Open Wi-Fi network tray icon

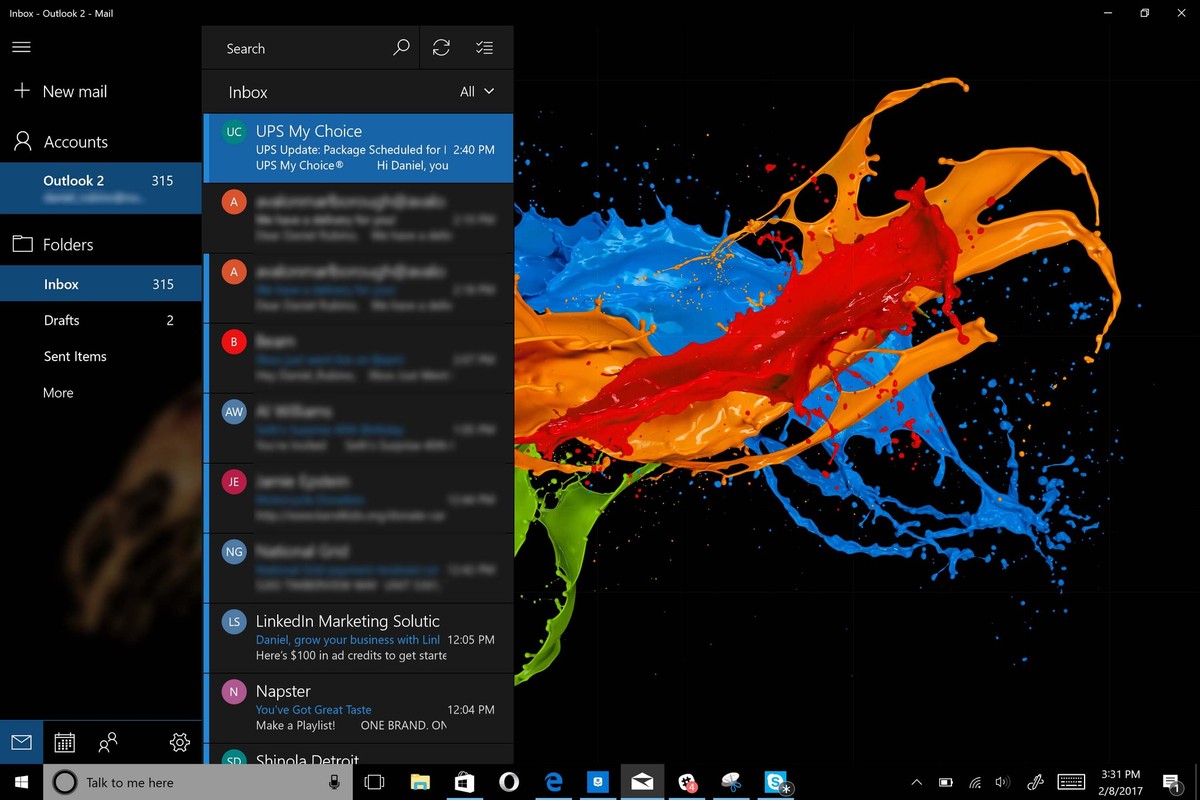pos(975,782)
